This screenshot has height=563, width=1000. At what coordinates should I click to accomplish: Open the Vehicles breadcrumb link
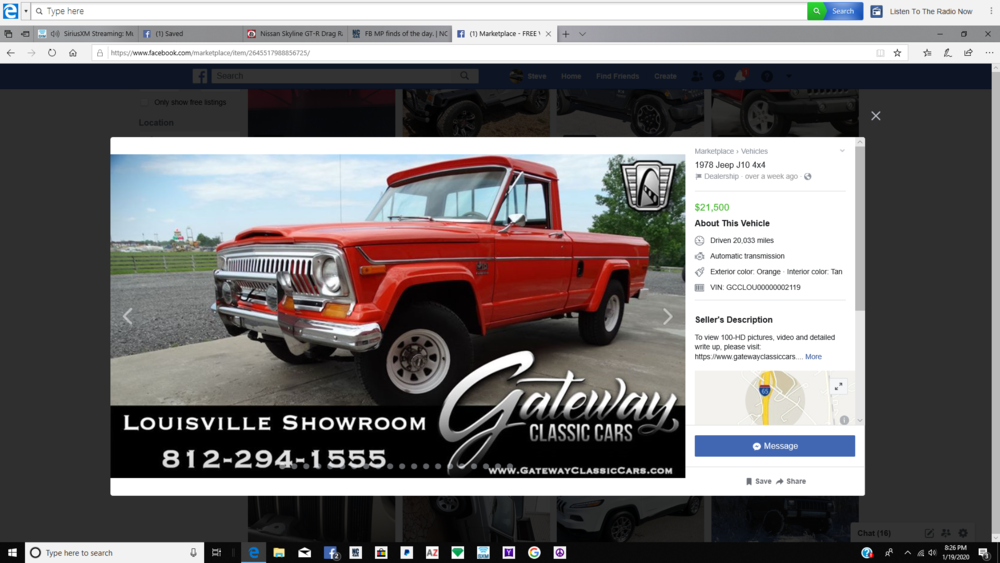click(x=754, y=151)
